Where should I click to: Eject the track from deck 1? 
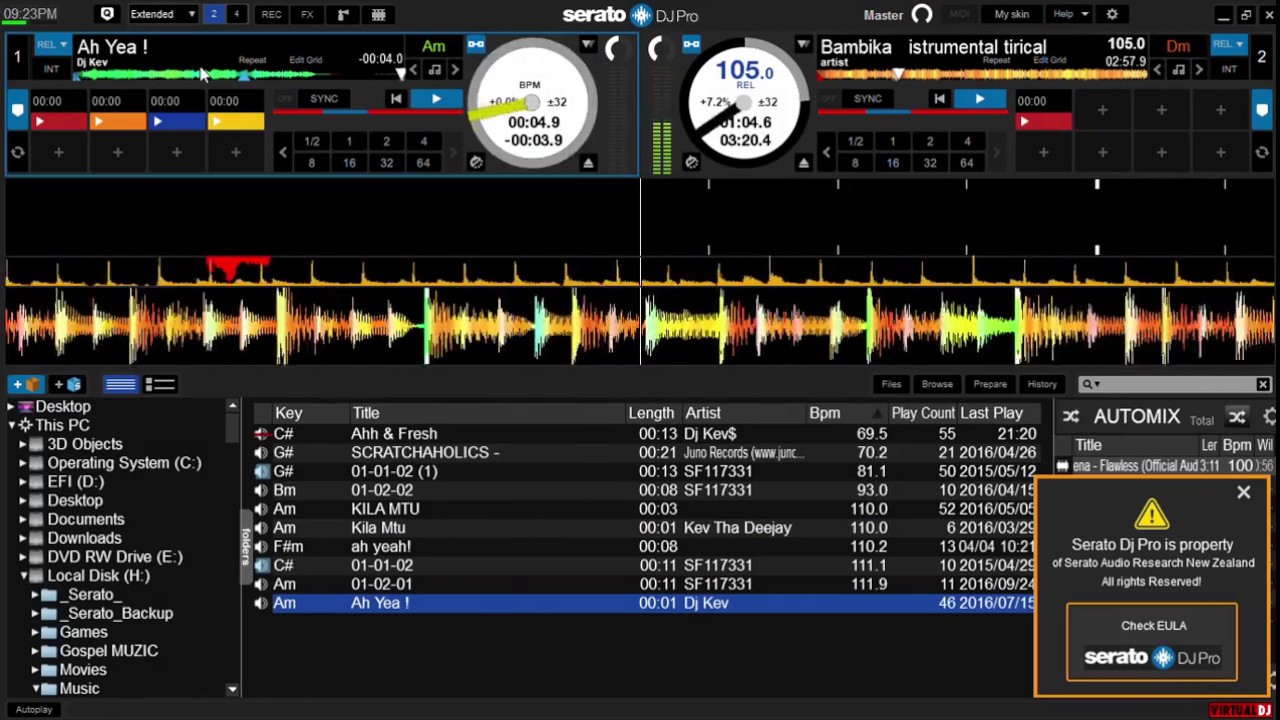588,163
